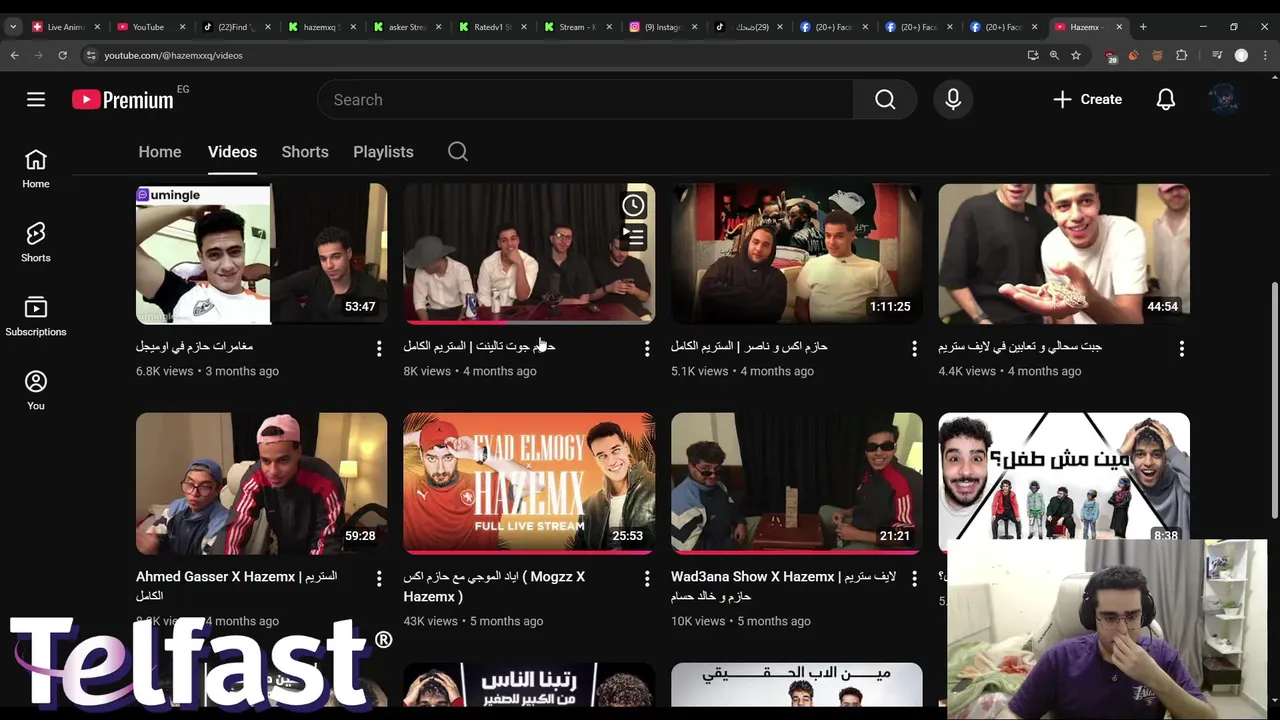
Task: Click the '43K views • 5 months ago' text
Action: pos(473,621)
